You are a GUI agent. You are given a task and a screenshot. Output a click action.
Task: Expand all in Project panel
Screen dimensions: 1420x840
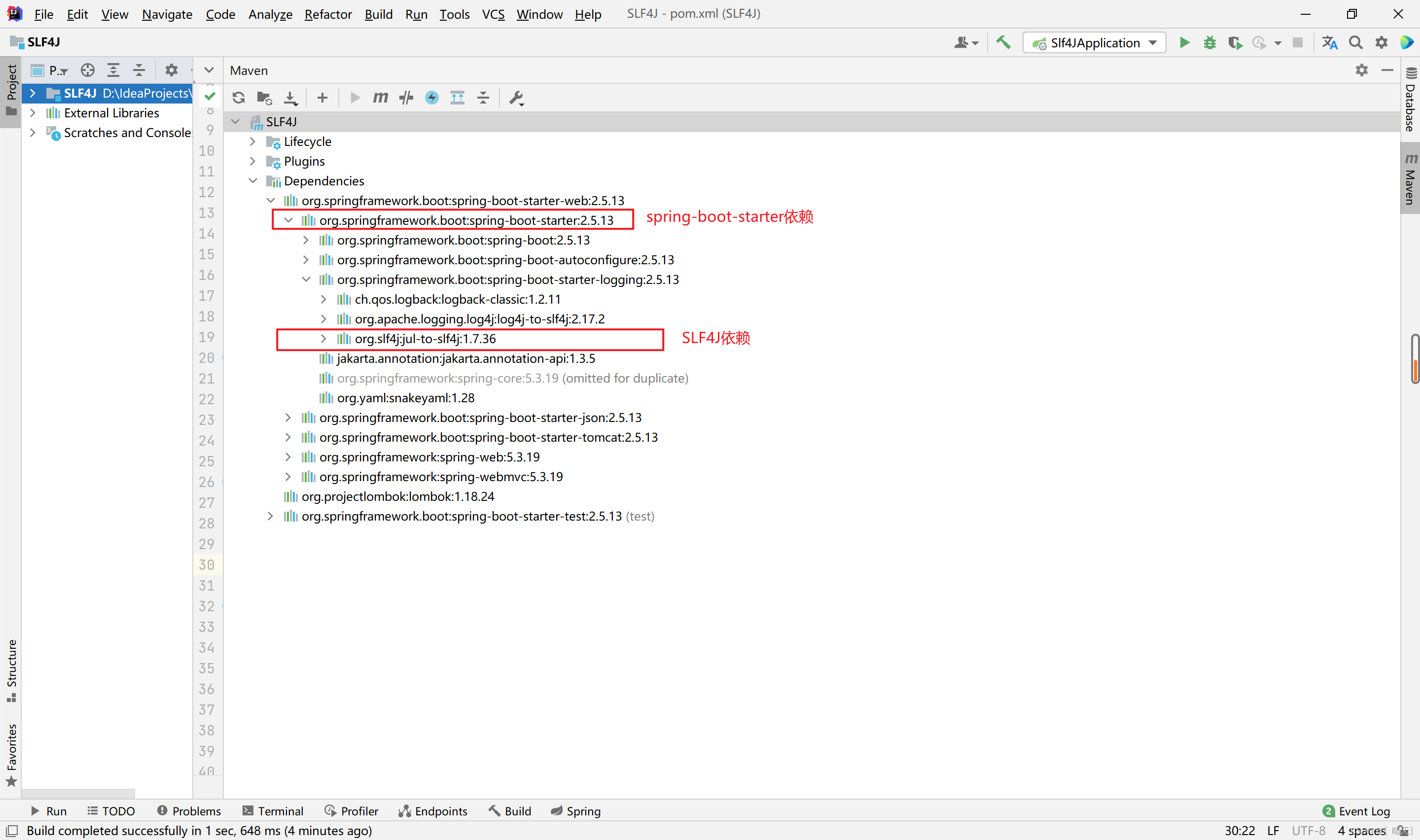113,70
